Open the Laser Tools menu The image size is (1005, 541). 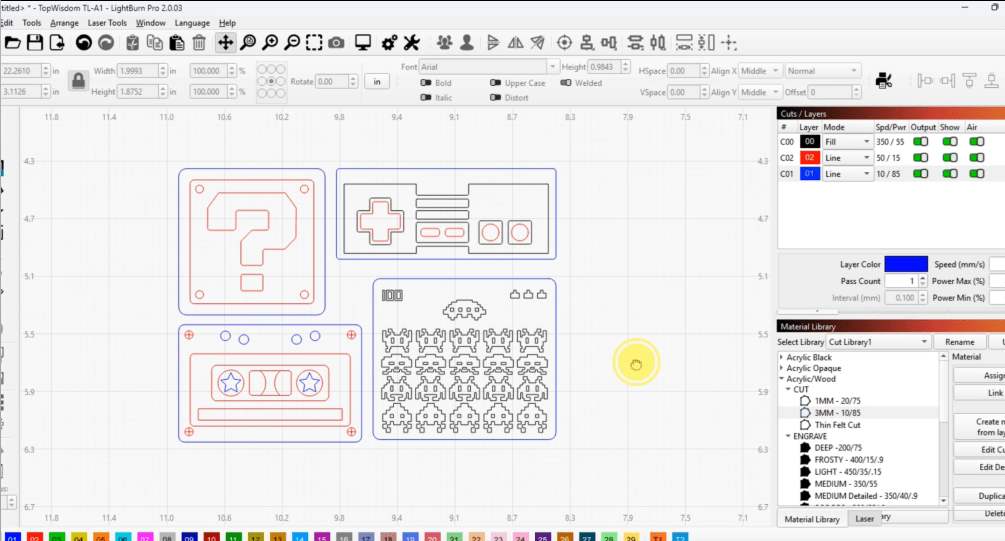coord(107,22)
